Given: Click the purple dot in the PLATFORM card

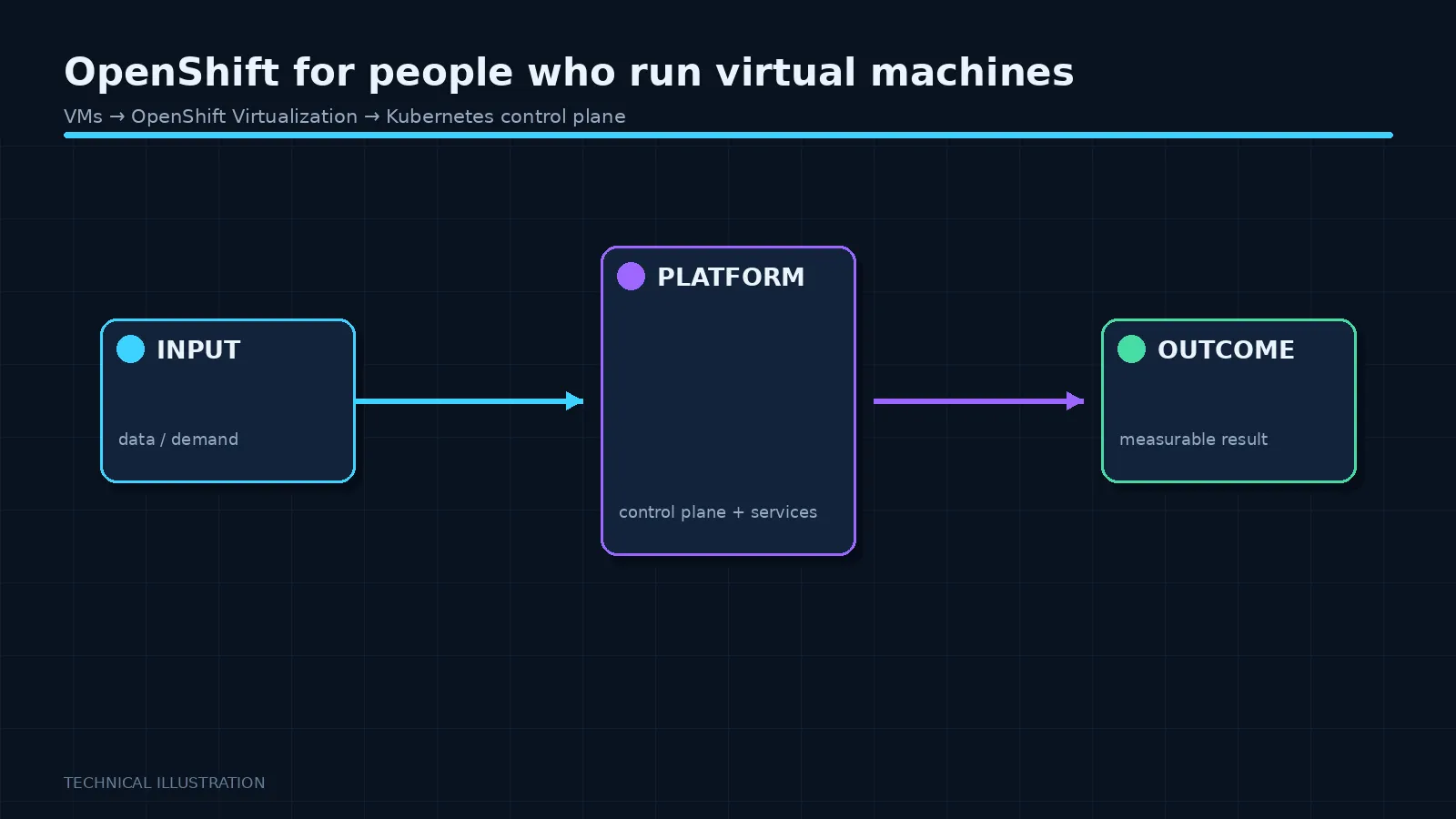Looking at the screenshot, I should click(631, 276).
